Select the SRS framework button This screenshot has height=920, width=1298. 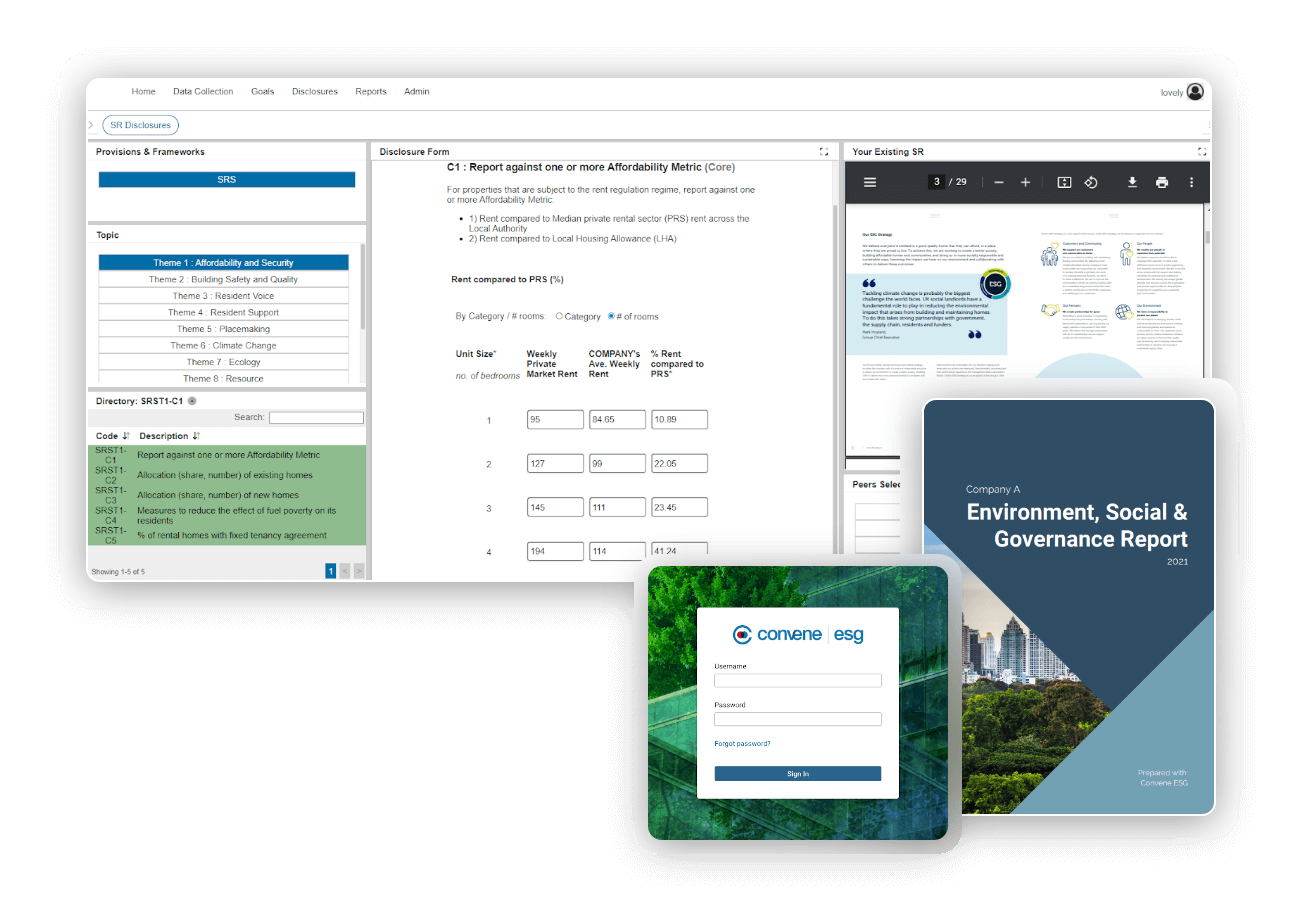pyautogui.click(x=227, y=180)
